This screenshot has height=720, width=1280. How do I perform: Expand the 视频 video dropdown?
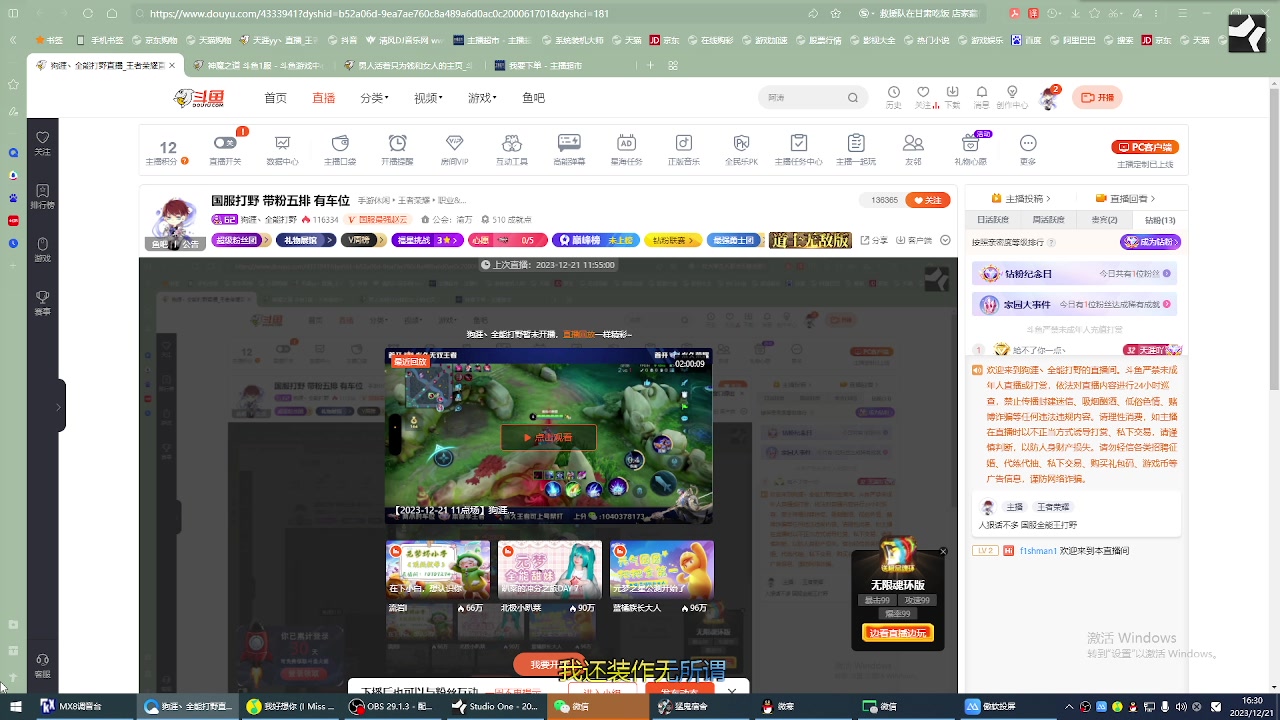click(x=428, y=98)
